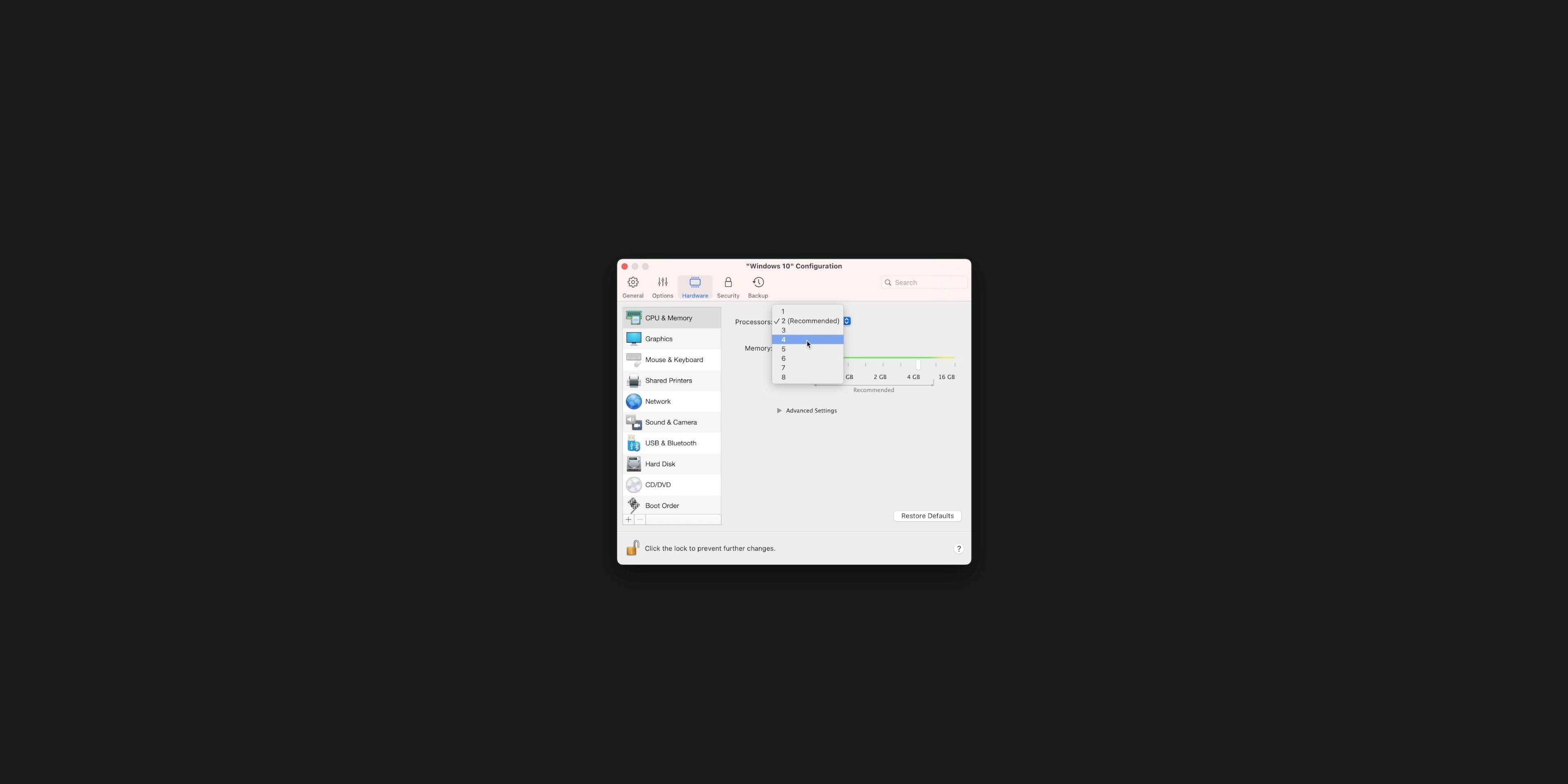Open Sound & Camera settings
This screenshot has height=784, width=1568.
(670, 422)
